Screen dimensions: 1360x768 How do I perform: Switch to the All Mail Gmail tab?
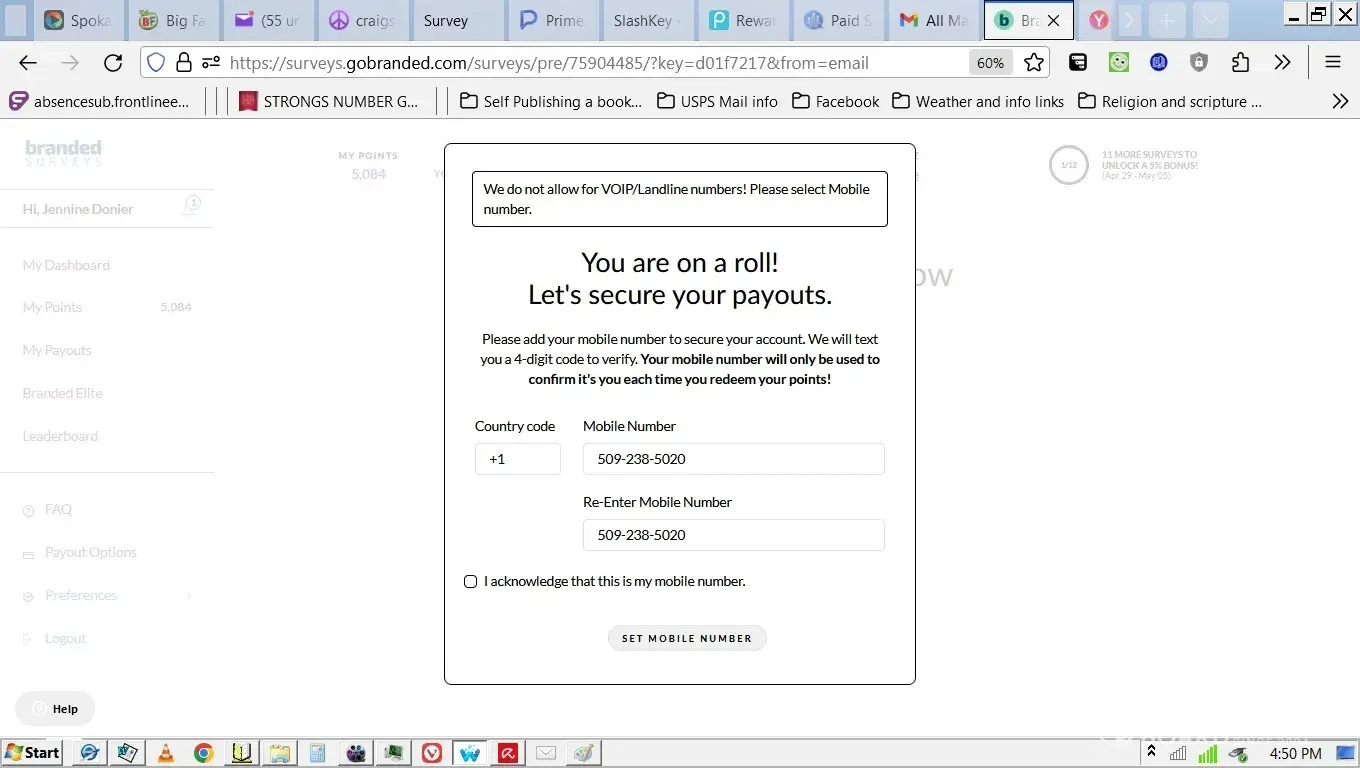[x=934, y=20]
